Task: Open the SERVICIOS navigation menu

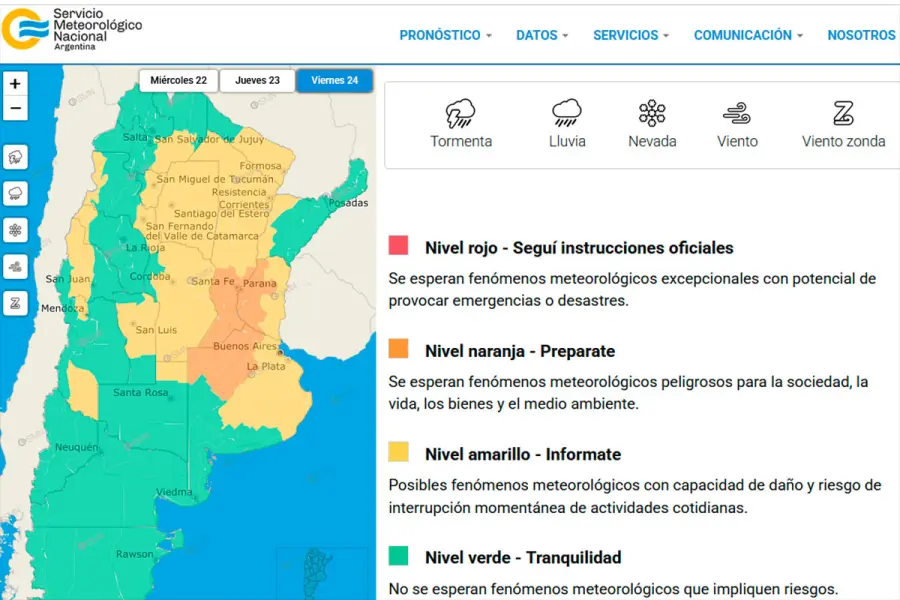Action: point(631,35)
